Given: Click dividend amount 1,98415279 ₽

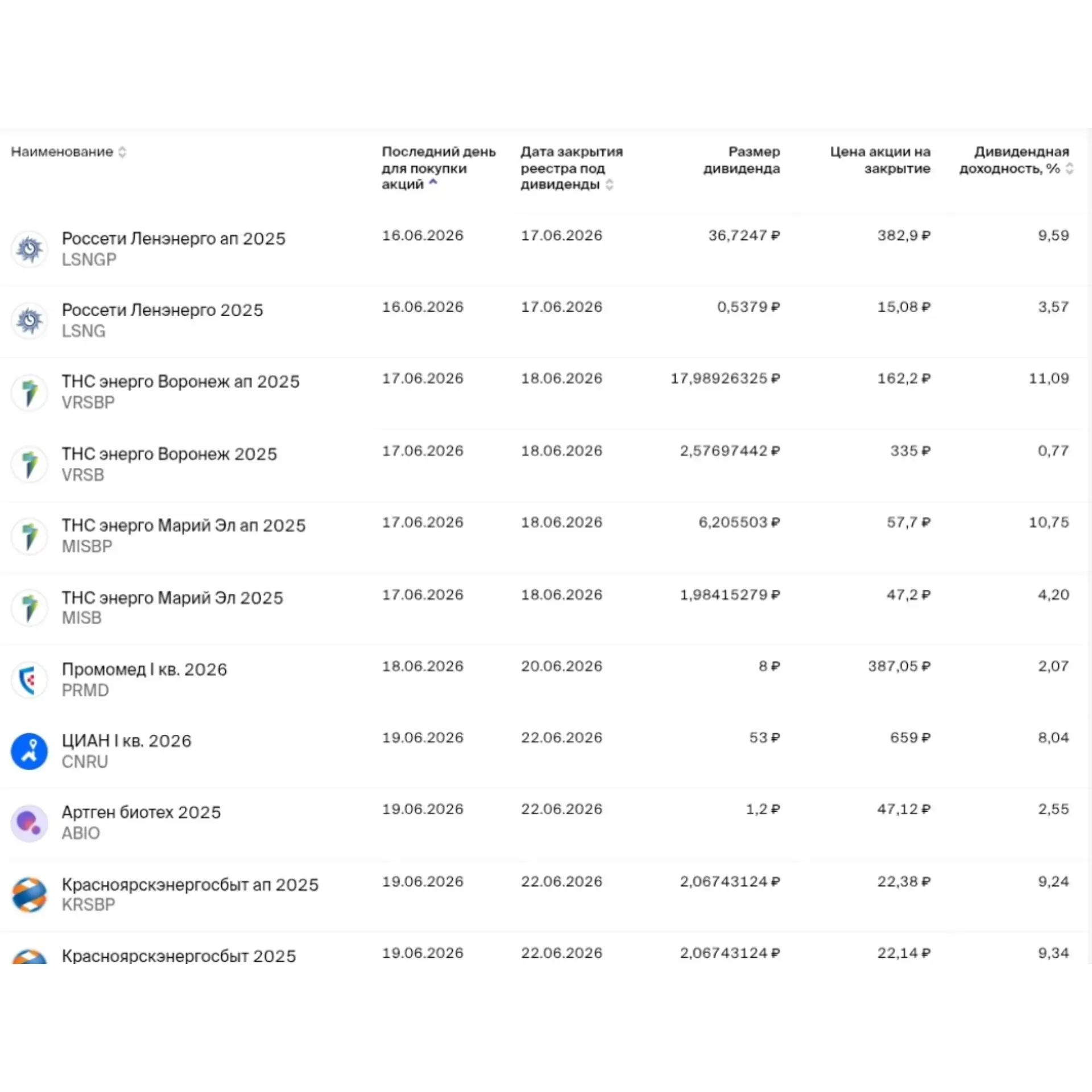Looking at the screenshot, I should point(730,595).
